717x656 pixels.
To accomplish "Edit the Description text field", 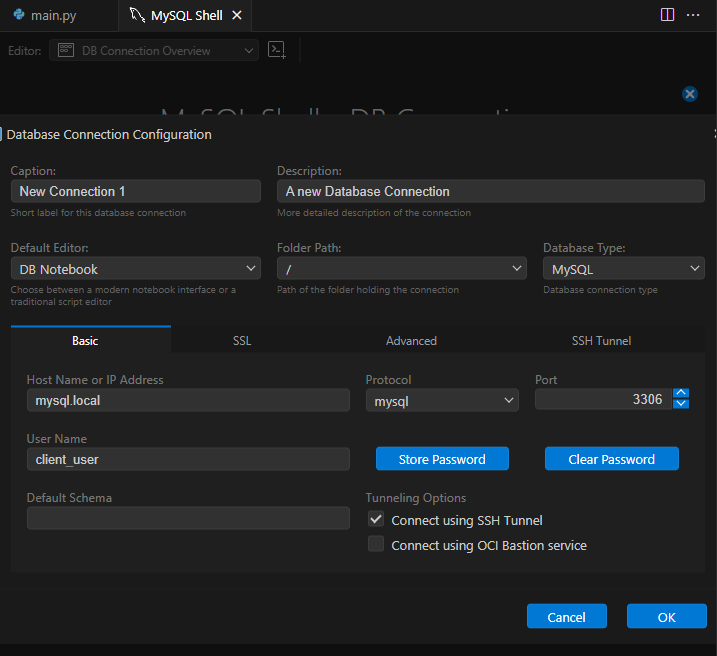I will coord(491,191).
